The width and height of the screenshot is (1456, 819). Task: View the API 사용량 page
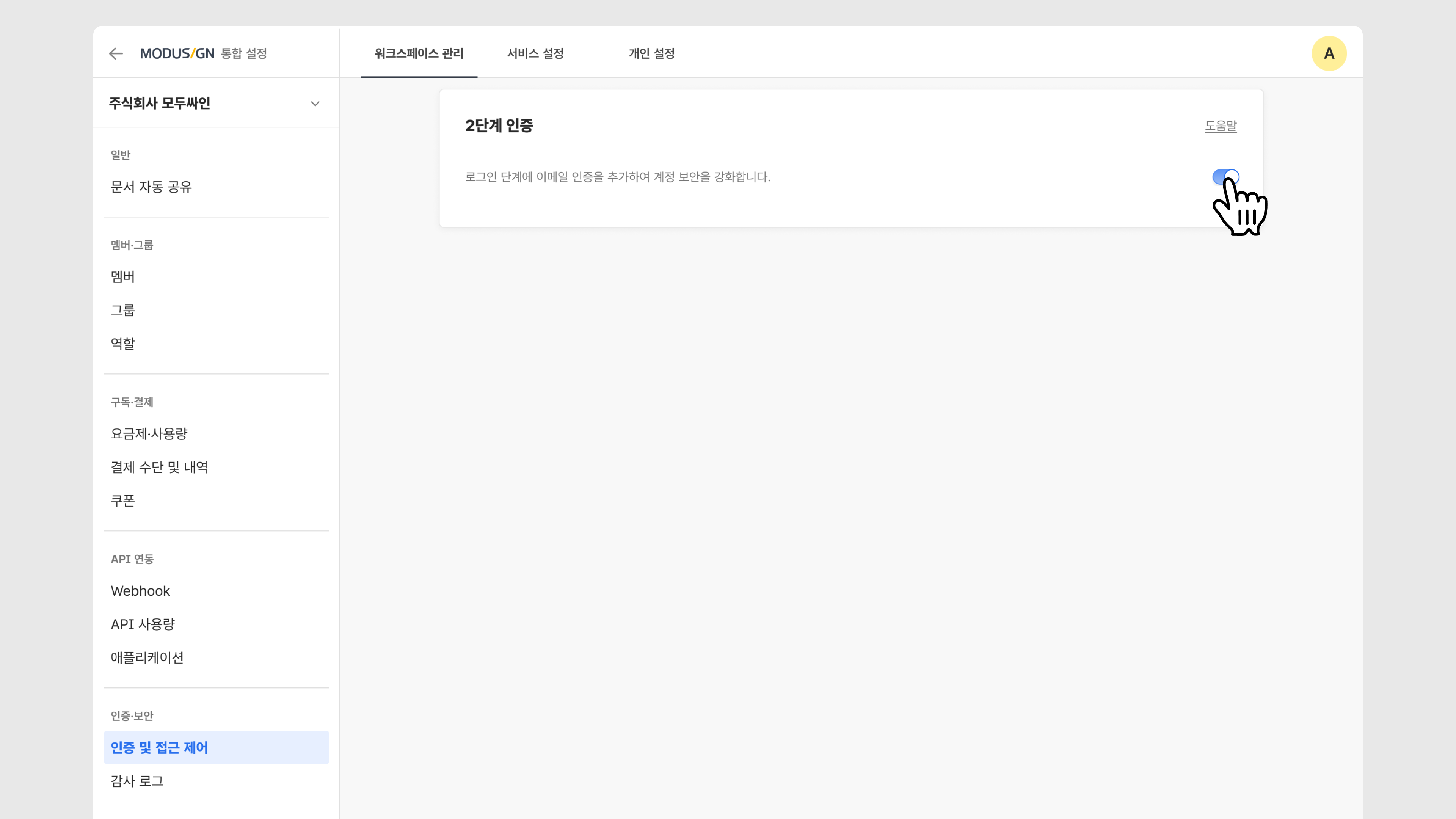pos(143,624)
